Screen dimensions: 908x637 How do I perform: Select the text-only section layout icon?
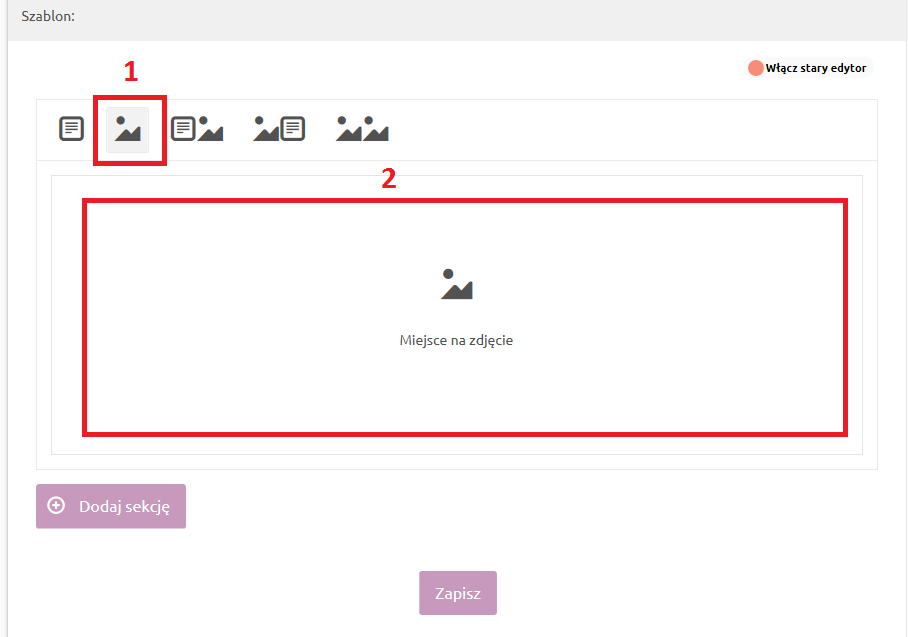[71, 129]
